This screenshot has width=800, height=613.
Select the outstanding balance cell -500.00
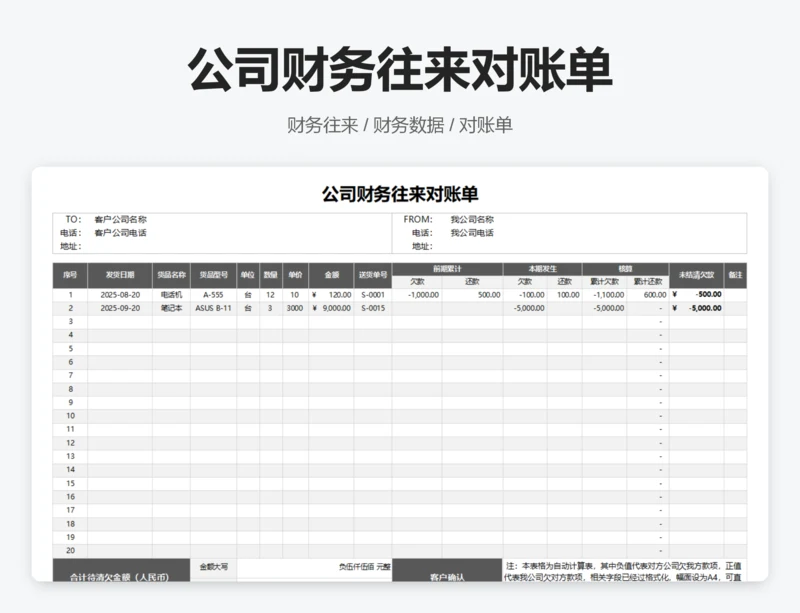(696, 295)
